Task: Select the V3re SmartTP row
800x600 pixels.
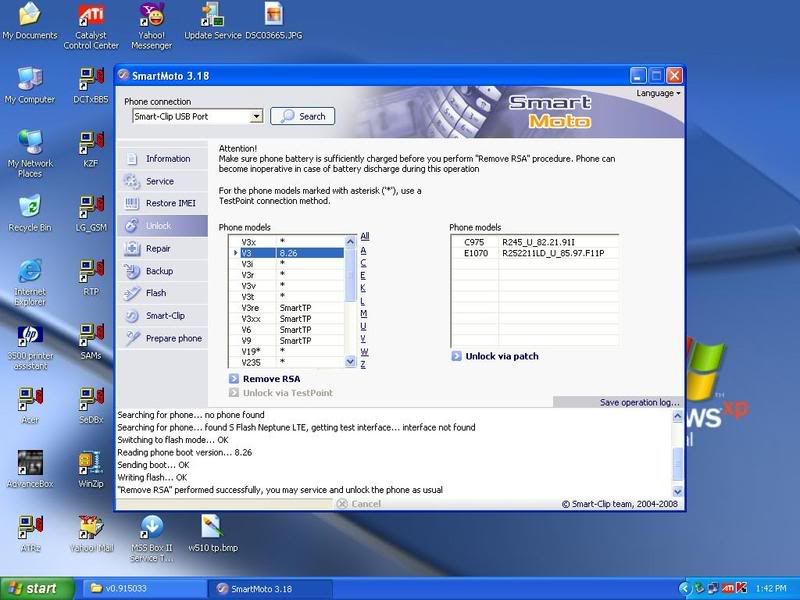Action: (x=287, y=308)
